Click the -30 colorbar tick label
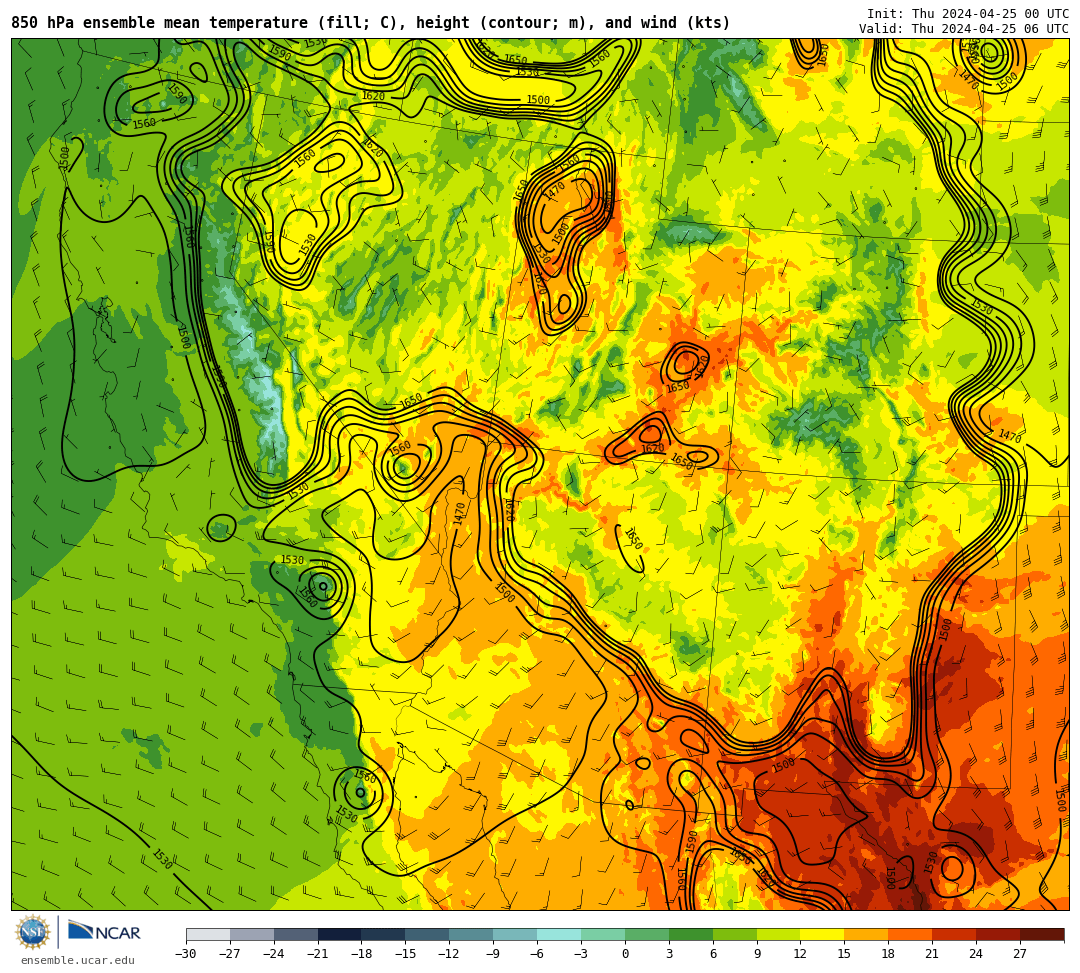1080x973 pixels. coord(186,954)
